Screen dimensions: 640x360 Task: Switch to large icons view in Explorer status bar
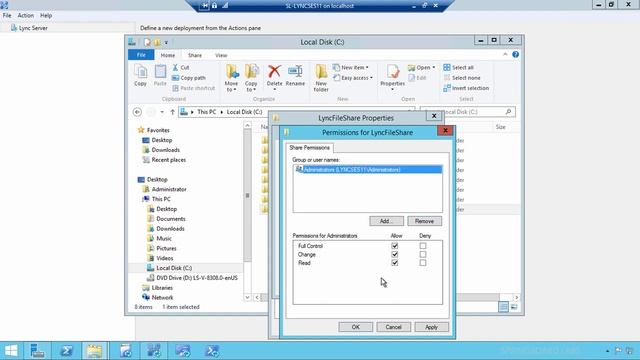coord(514,307)
